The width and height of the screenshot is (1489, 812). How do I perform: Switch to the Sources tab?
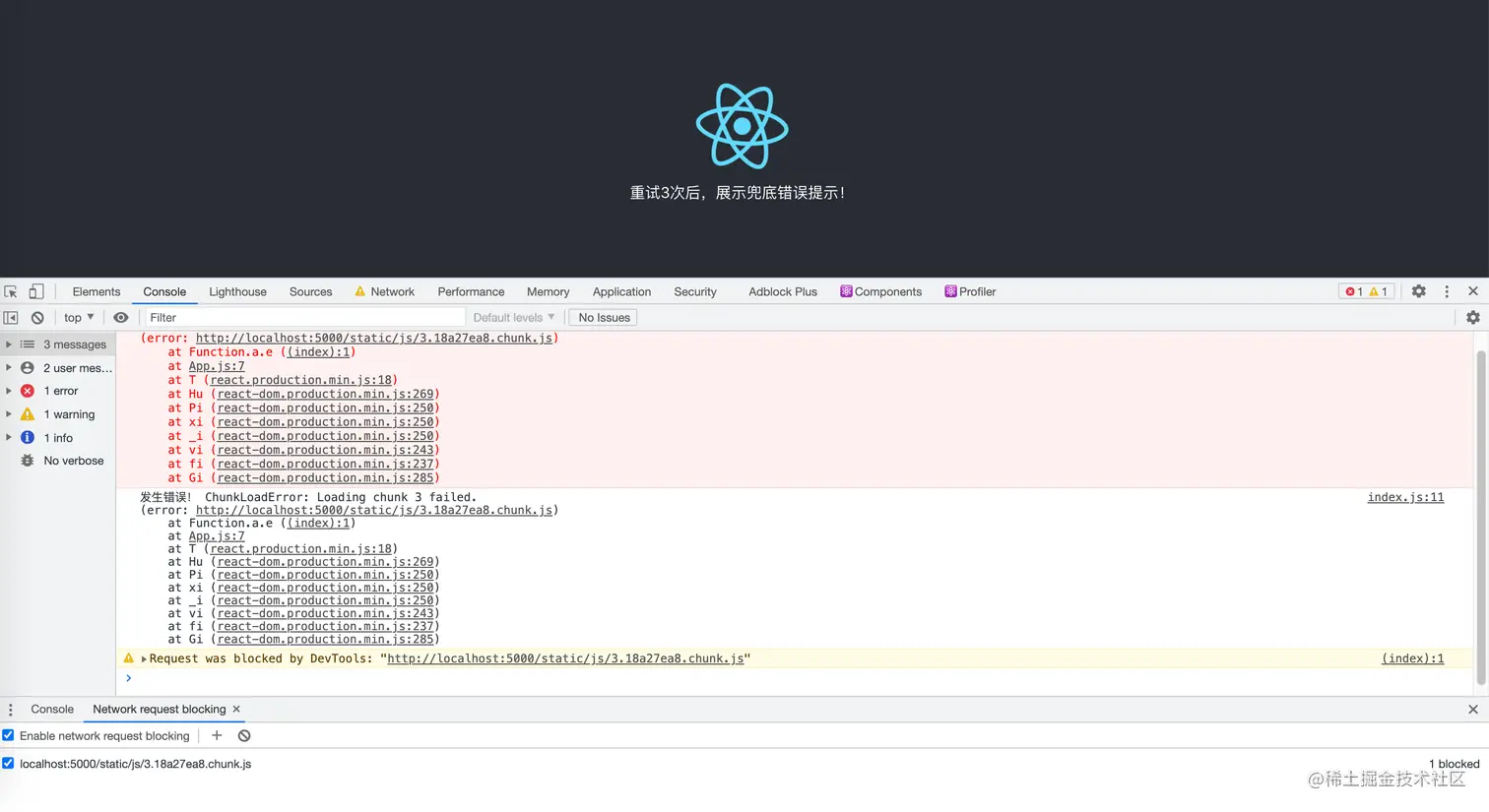pyautogui.click(x=310, y=291)
